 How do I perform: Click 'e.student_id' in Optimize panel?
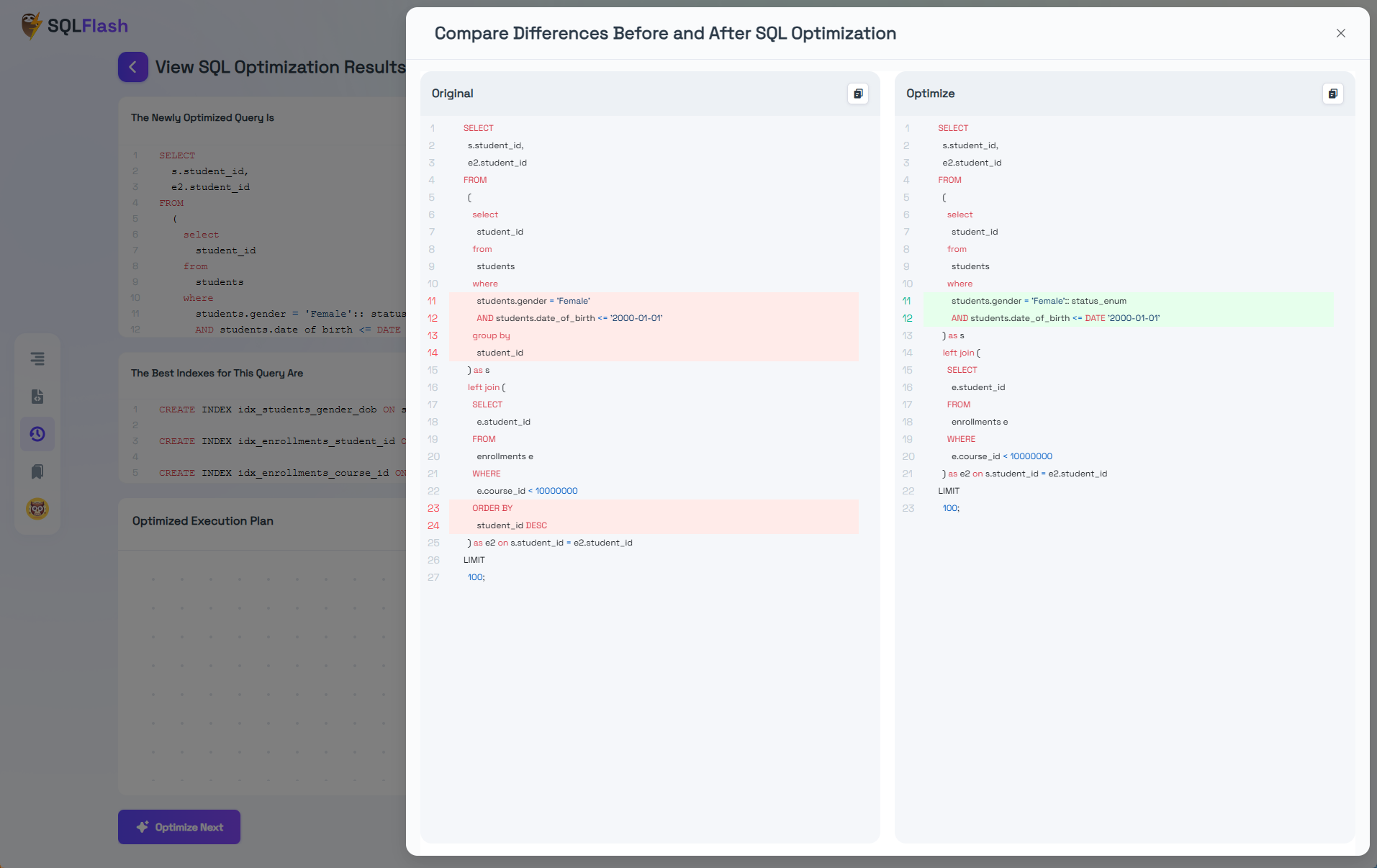[x=978, y=387]
